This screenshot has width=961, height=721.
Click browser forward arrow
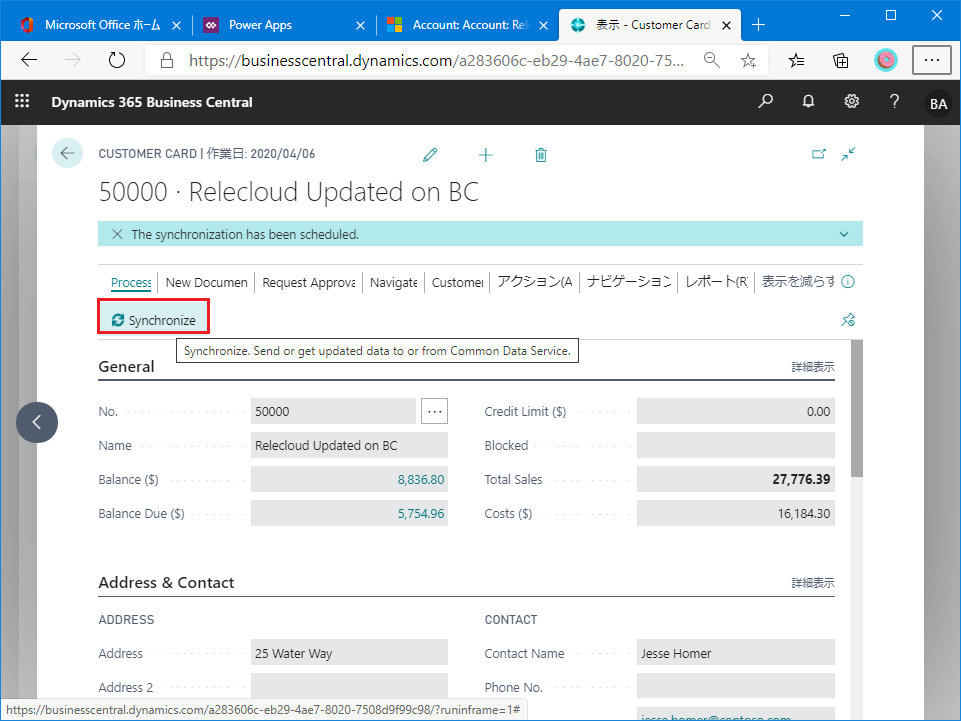pos(73,59)
